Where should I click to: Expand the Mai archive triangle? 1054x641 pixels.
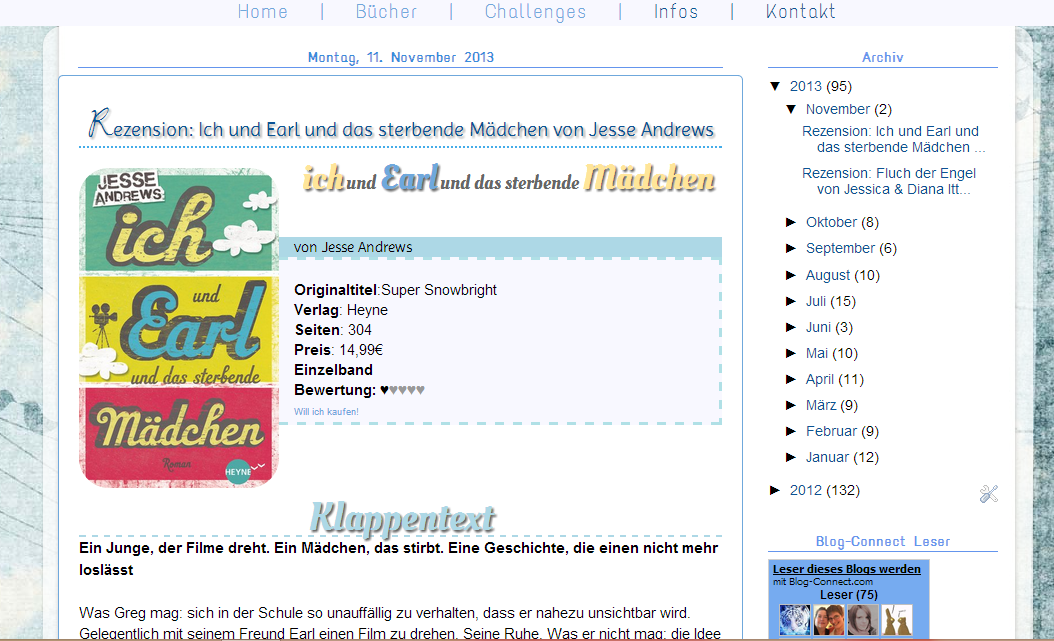click(791, 353)
